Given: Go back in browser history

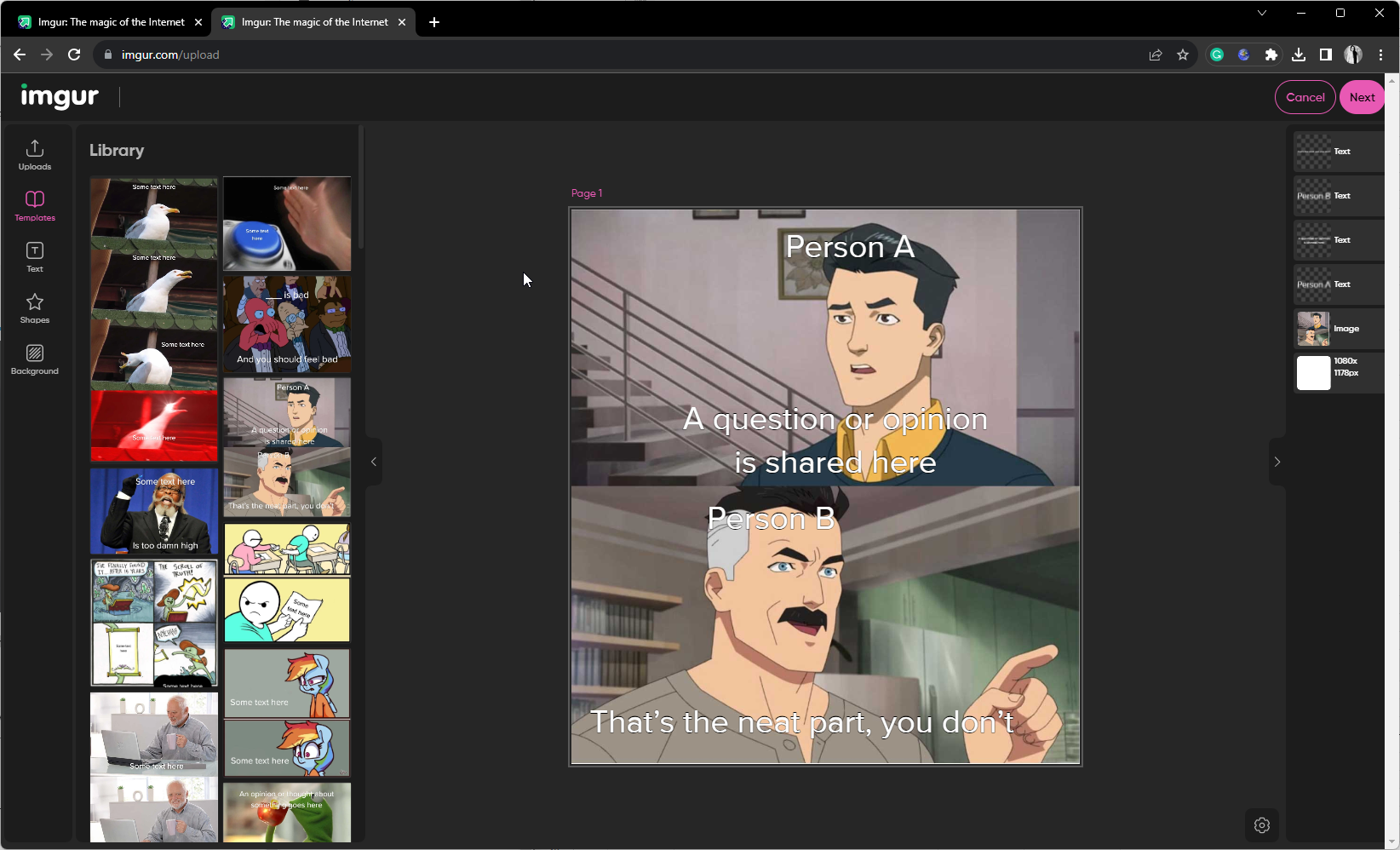Looking at the screenshot, I should [20, 55].
